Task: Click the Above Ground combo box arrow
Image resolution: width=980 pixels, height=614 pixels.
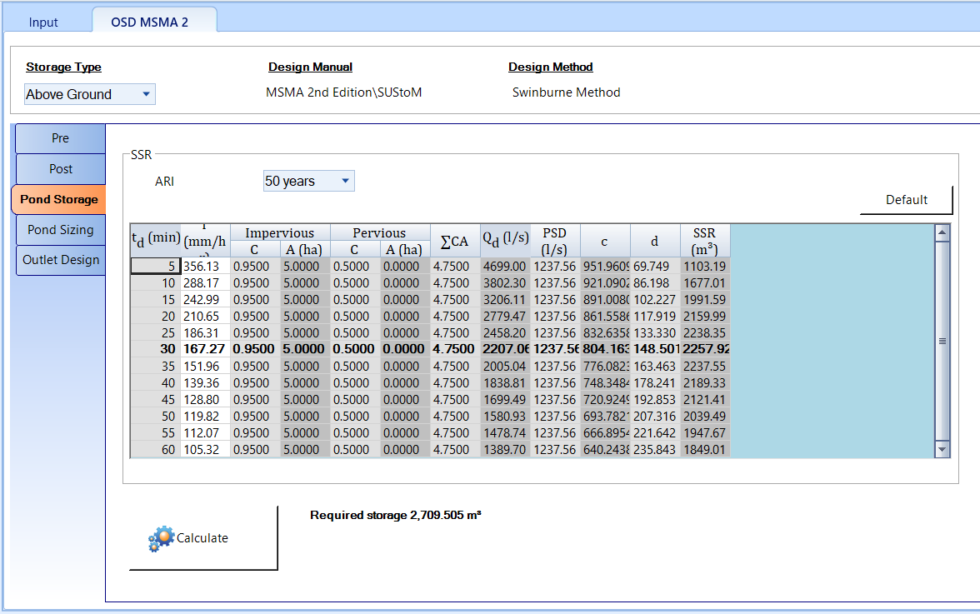Action: (145, 93)
